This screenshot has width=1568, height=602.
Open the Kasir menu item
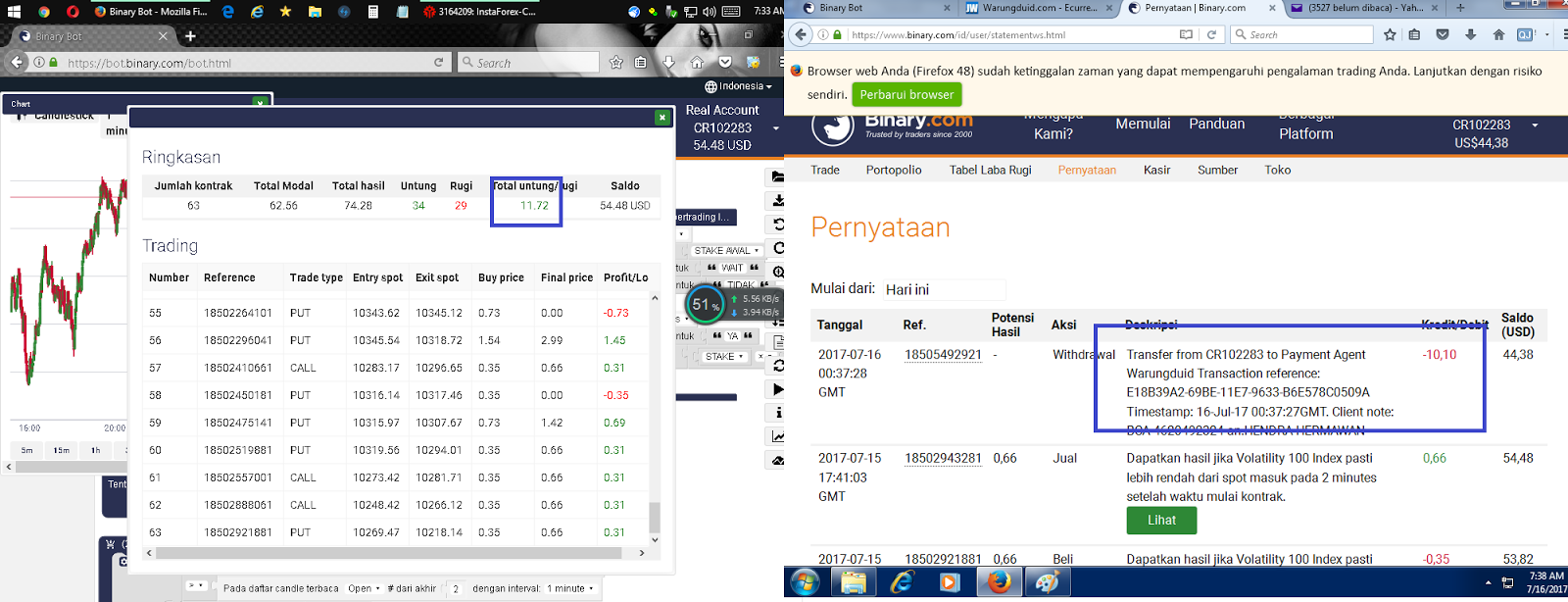[x=1157, y=170]
